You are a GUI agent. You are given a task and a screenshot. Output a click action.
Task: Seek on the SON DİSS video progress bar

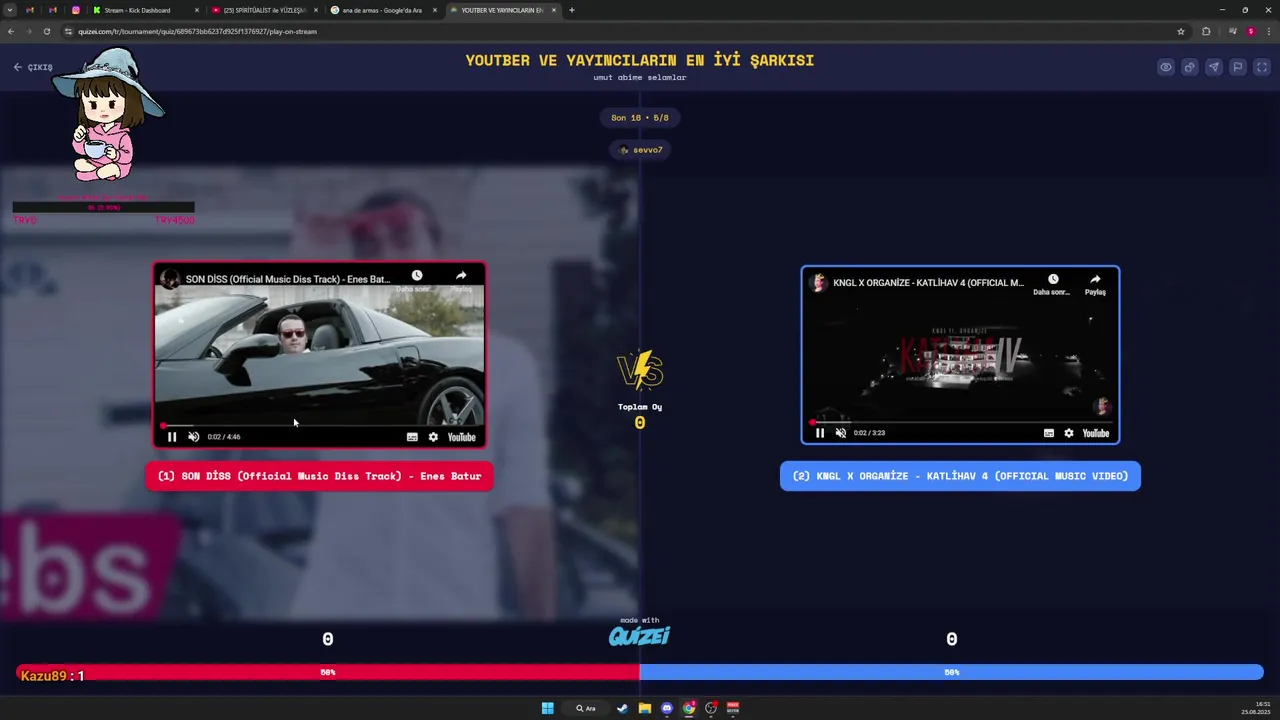coord(320,425)
